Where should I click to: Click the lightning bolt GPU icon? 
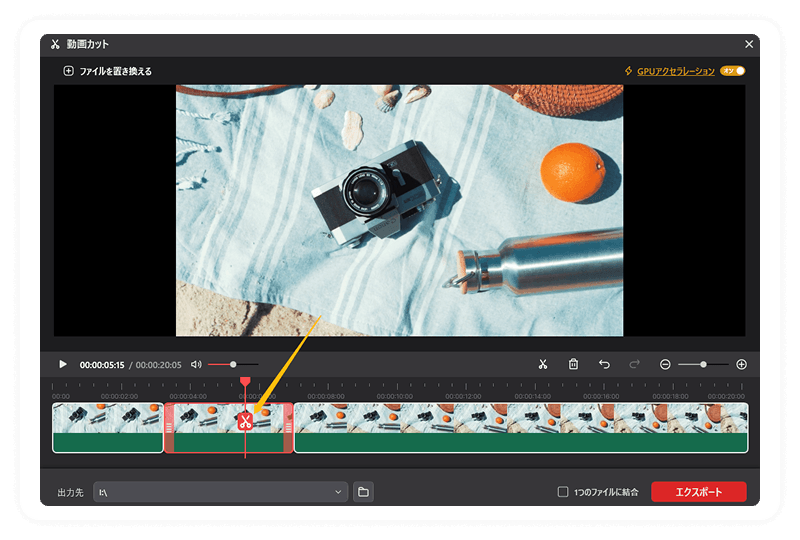click(x=629, y=71)
